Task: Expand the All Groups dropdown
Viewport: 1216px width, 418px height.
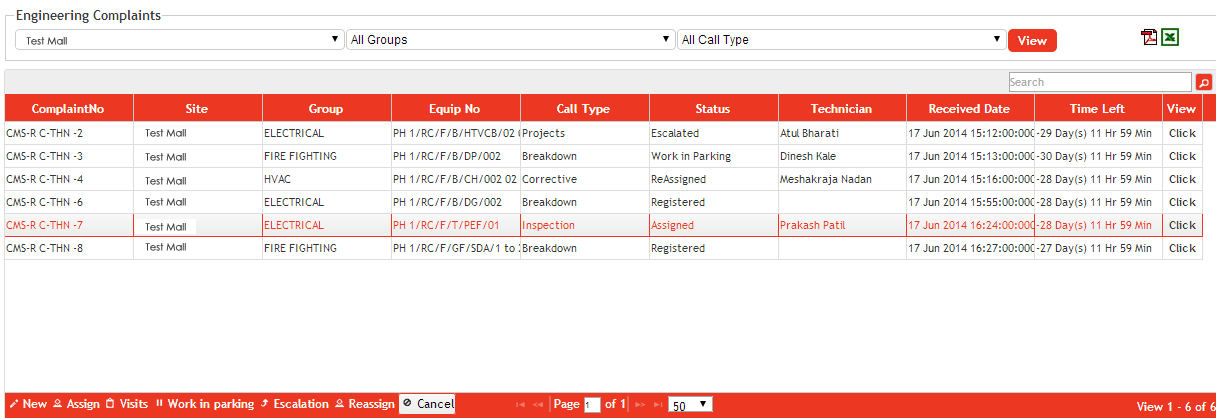Action: (x=510, y=40)
